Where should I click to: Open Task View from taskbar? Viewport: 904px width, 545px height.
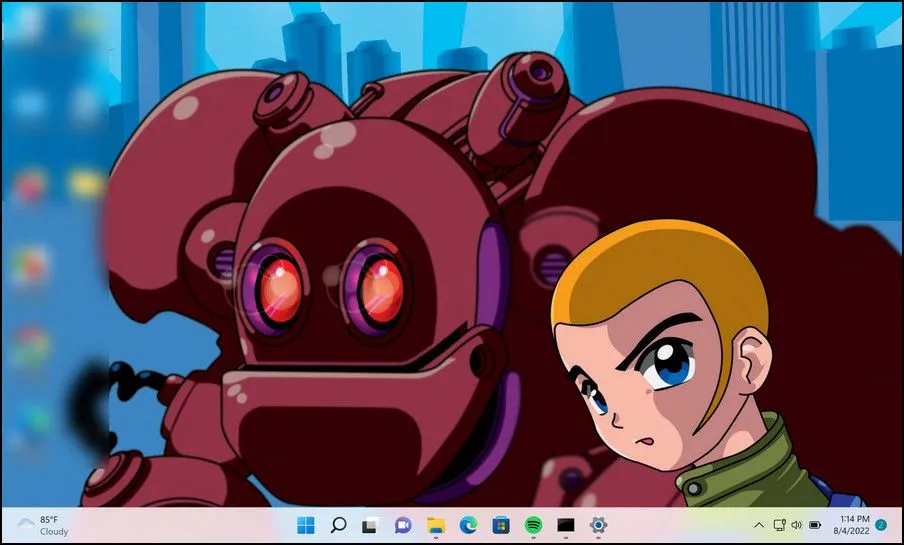[x=370, y=525]
